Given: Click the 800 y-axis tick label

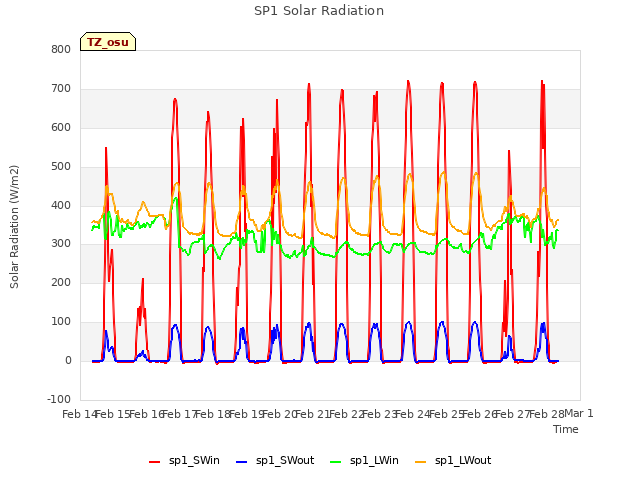Looking at the screenshot, I should tap(61, 49).
